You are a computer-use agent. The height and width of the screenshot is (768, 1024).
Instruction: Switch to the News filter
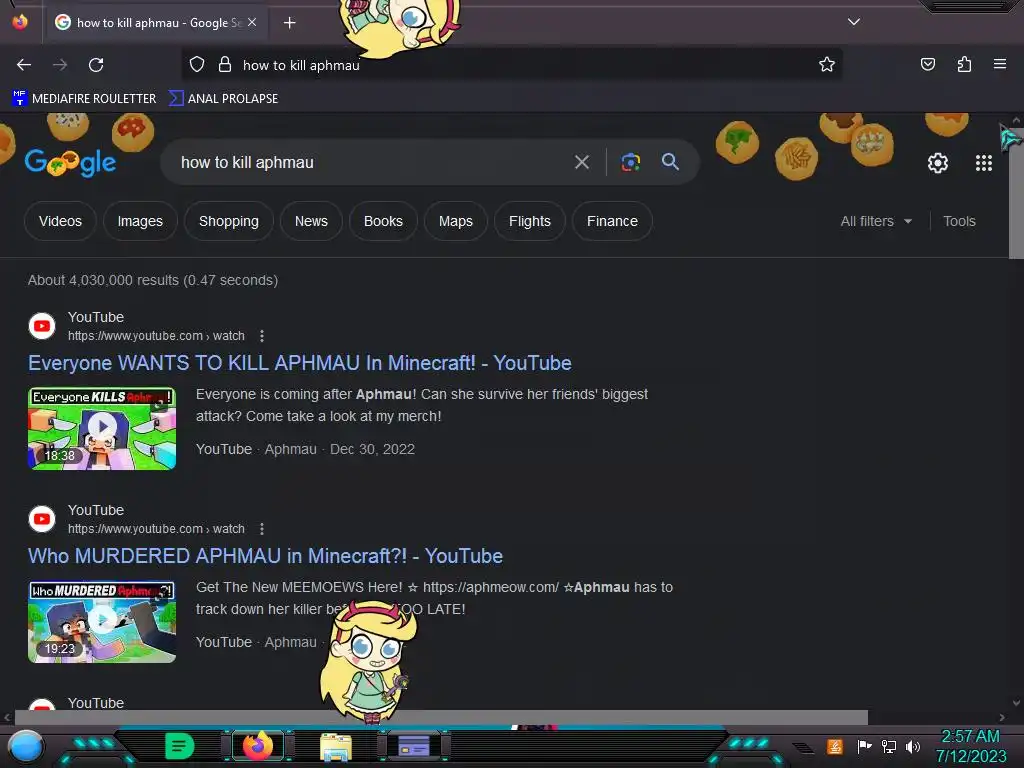(x=311, y=221)
